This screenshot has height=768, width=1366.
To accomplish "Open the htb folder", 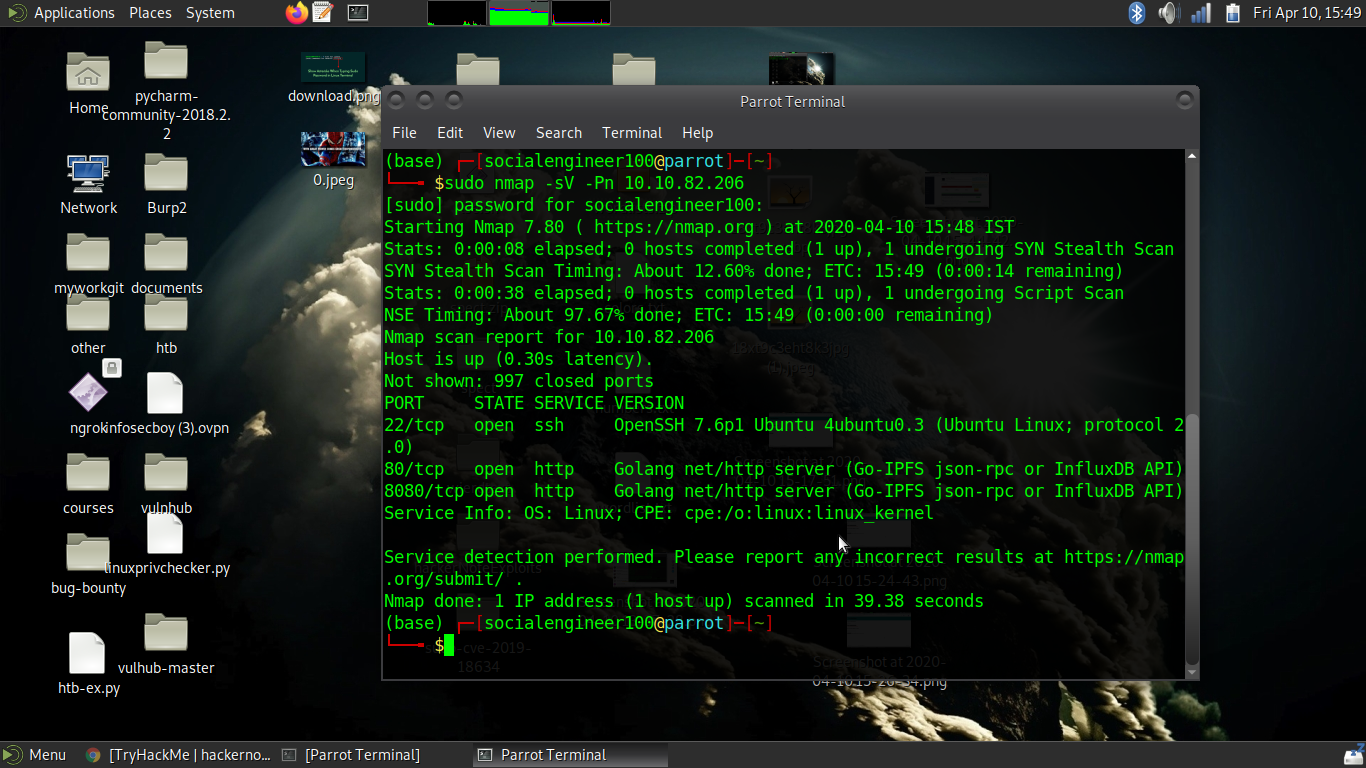I will [x=166, y=325].
